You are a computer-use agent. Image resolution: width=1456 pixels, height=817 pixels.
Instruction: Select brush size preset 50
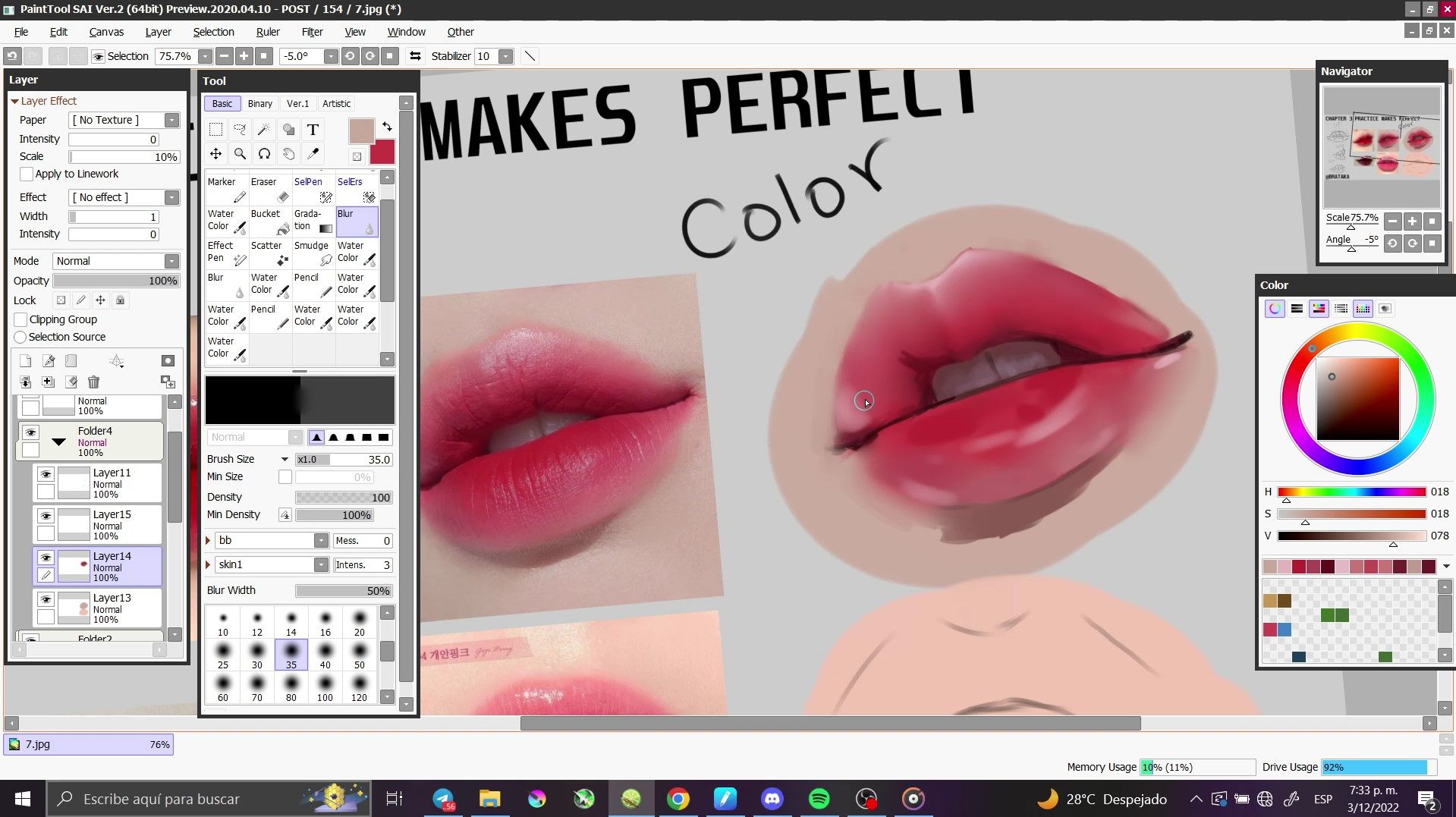[x=360, y=655]
